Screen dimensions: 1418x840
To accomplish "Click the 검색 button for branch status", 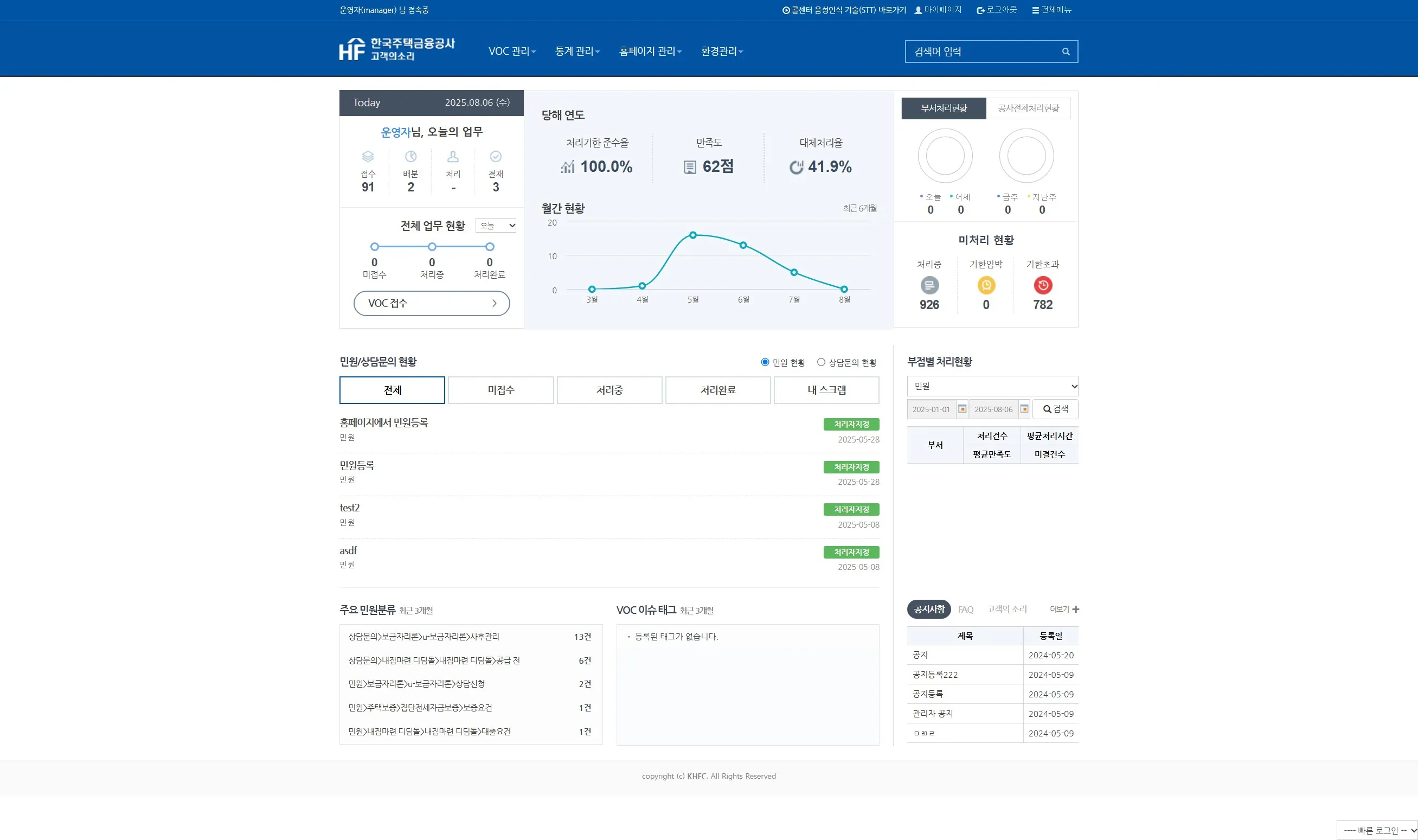I will [x=1055, y=409].
